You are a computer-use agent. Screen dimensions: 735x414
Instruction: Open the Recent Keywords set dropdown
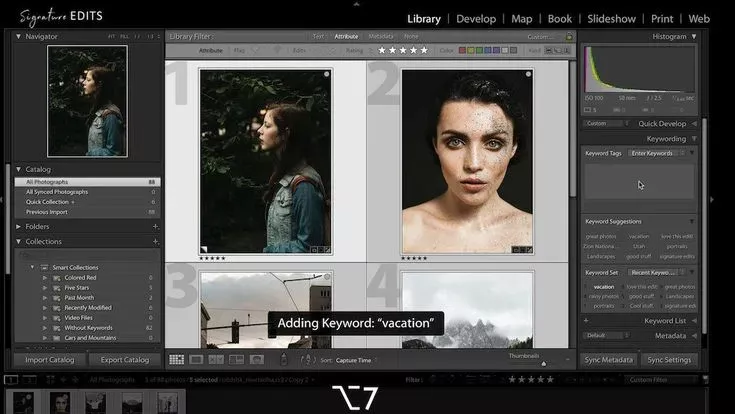click(657, 272)
